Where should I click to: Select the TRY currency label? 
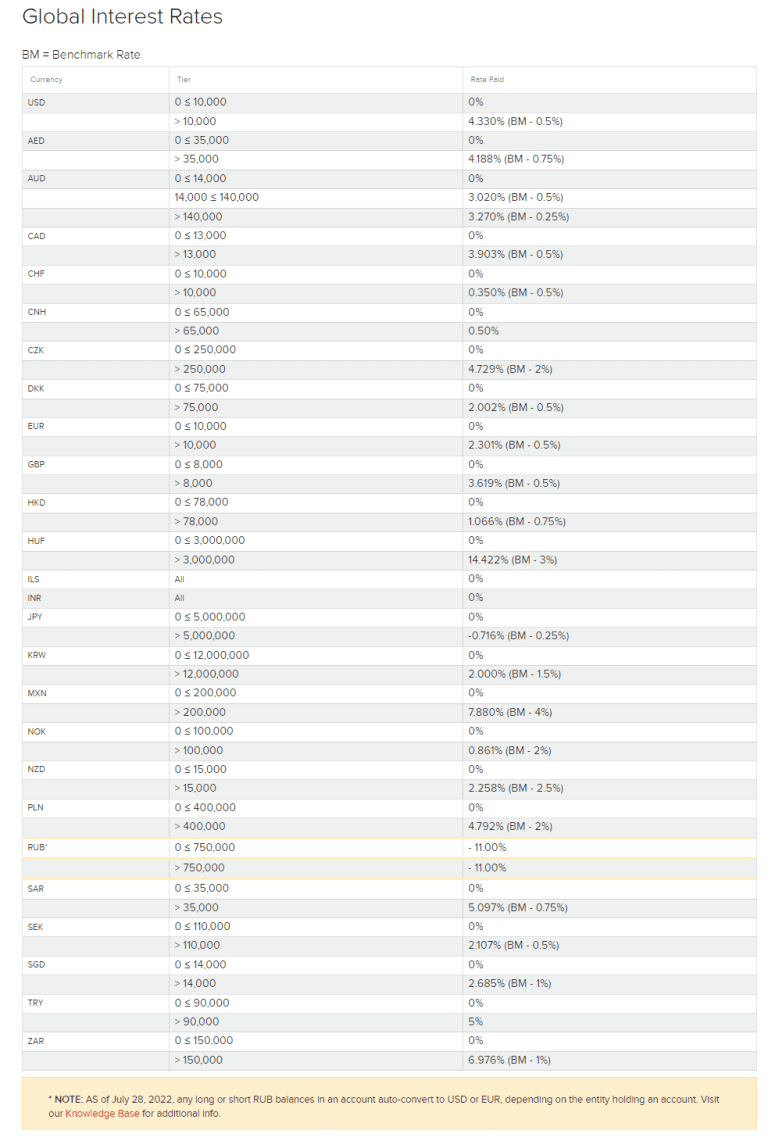36,1002
